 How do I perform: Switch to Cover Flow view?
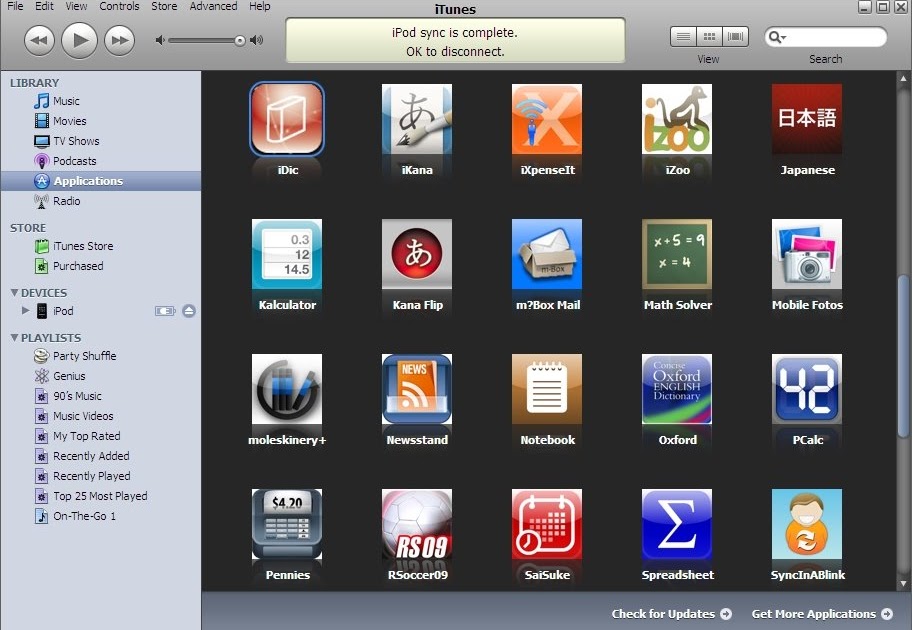(x=735, y=37)
